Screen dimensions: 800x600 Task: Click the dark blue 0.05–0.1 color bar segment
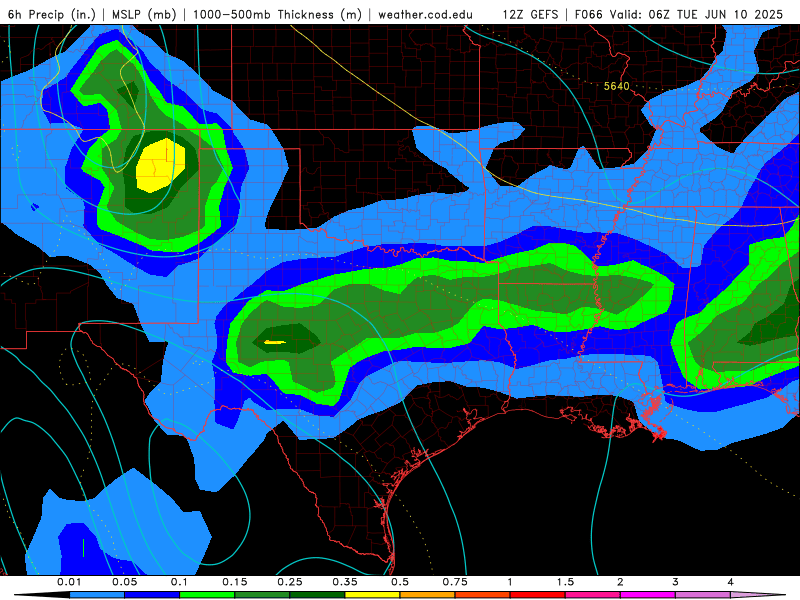tap(152, 595)
